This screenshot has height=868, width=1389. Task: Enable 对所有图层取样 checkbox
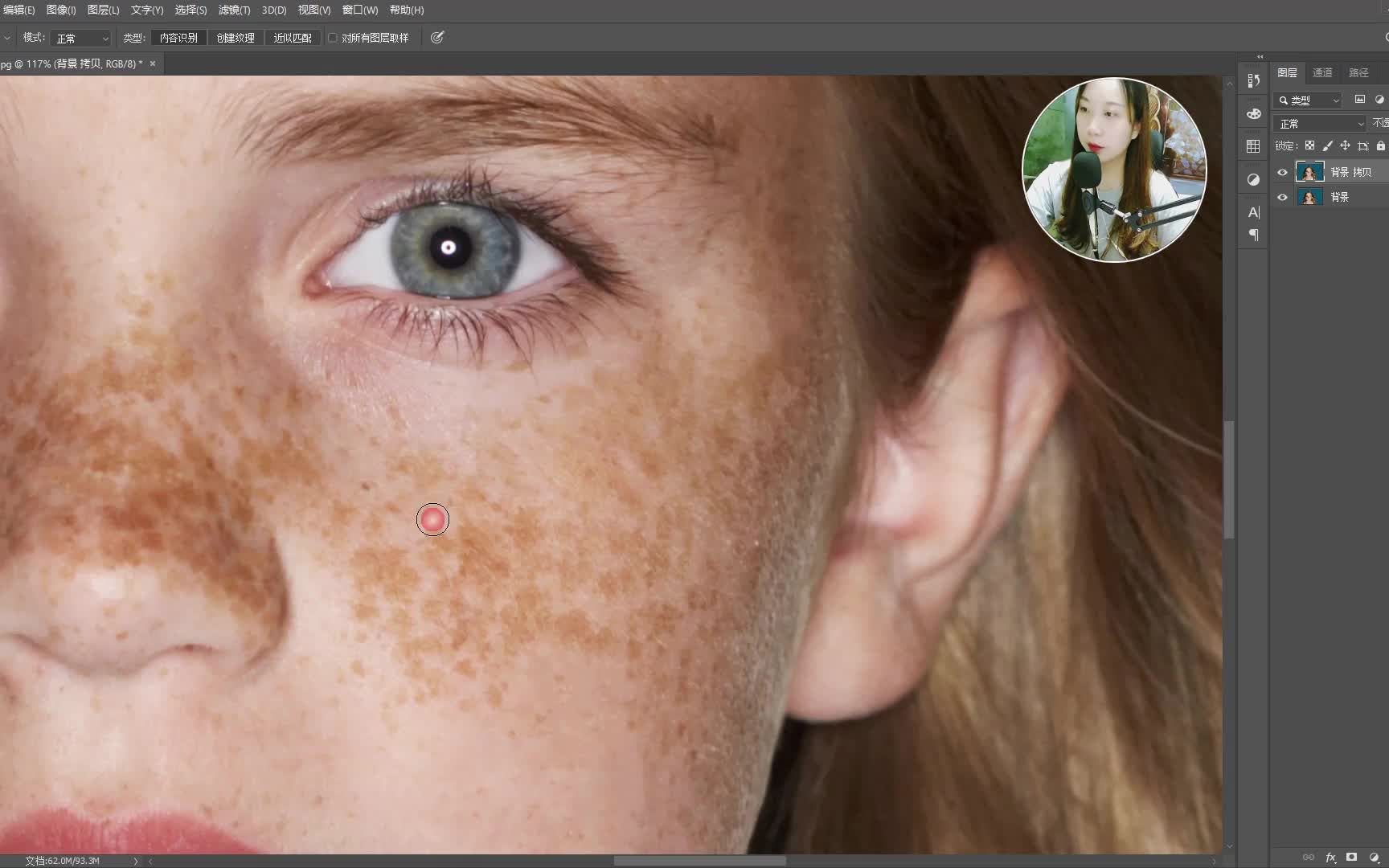point(332,38)
